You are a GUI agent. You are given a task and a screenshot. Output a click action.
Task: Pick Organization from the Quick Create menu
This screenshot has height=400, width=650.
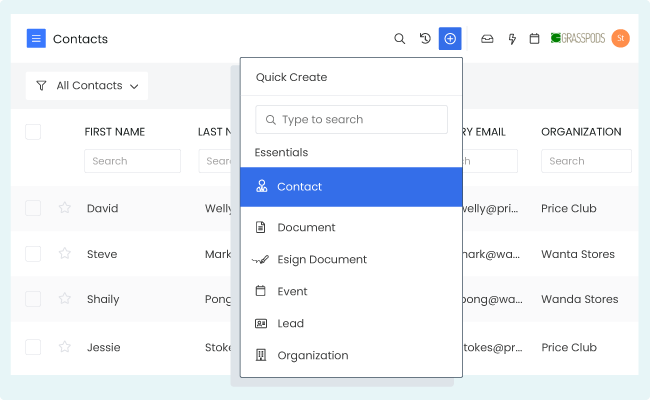click(x=312, y=355)
